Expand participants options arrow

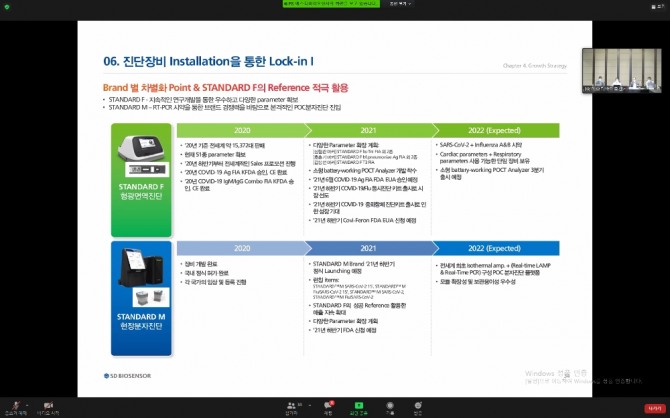[310, 405]
